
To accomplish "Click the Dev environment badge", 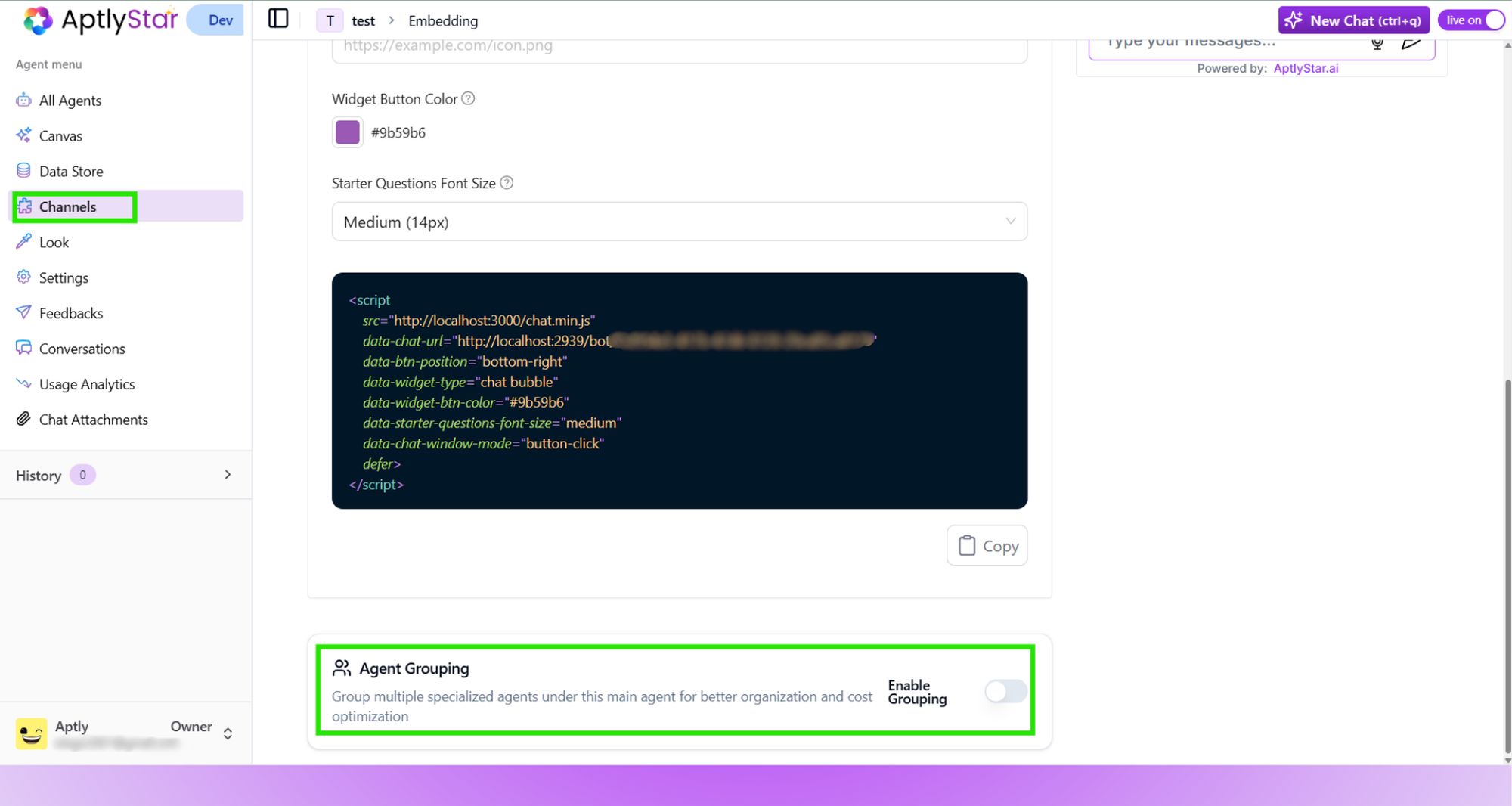I will point(215,20).
